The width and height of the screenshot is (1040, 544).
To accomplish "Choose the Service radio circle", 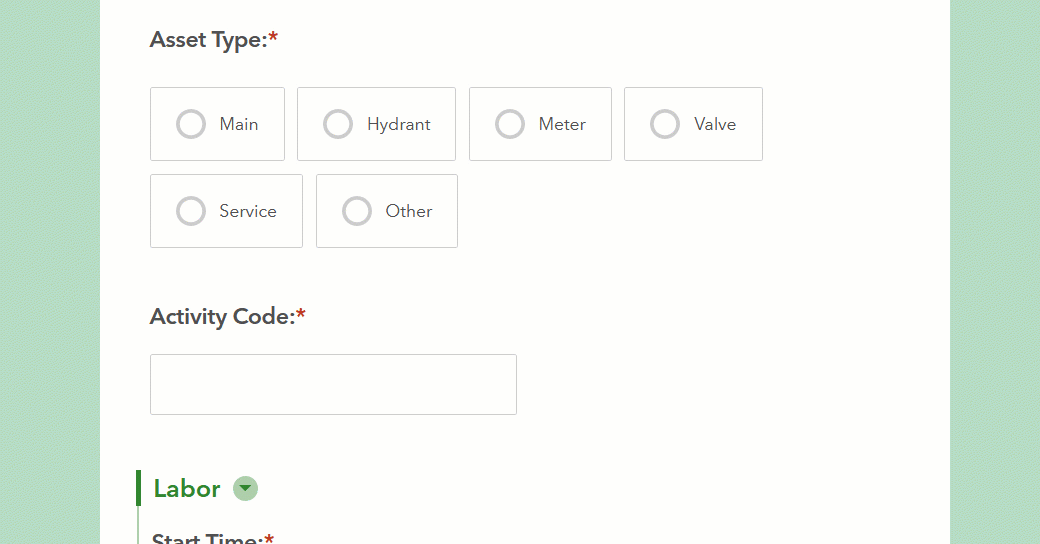I will pyautogui.click(x=191, y=211).
